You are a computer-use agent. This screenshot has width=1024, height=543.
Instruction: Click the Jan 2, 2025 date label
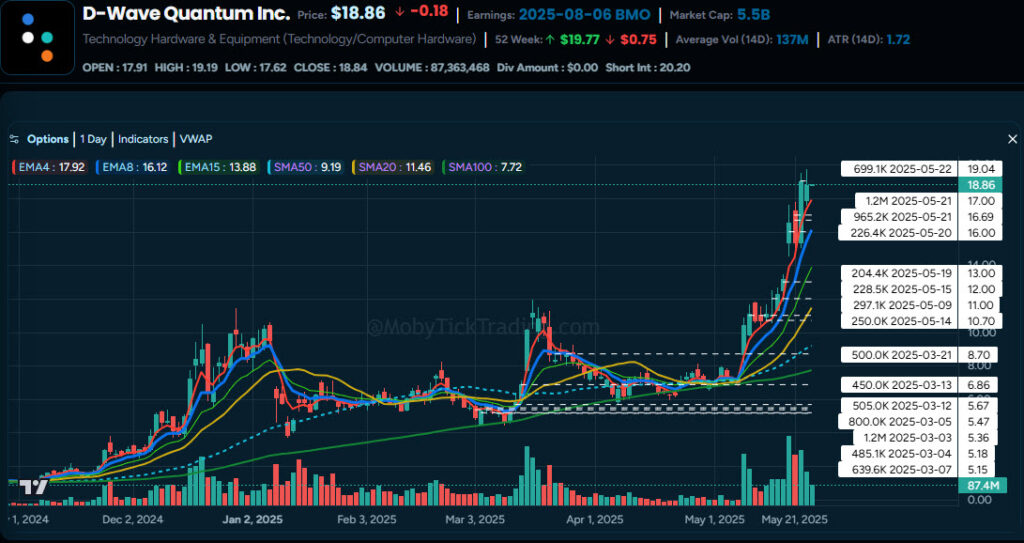click(253, 519)
